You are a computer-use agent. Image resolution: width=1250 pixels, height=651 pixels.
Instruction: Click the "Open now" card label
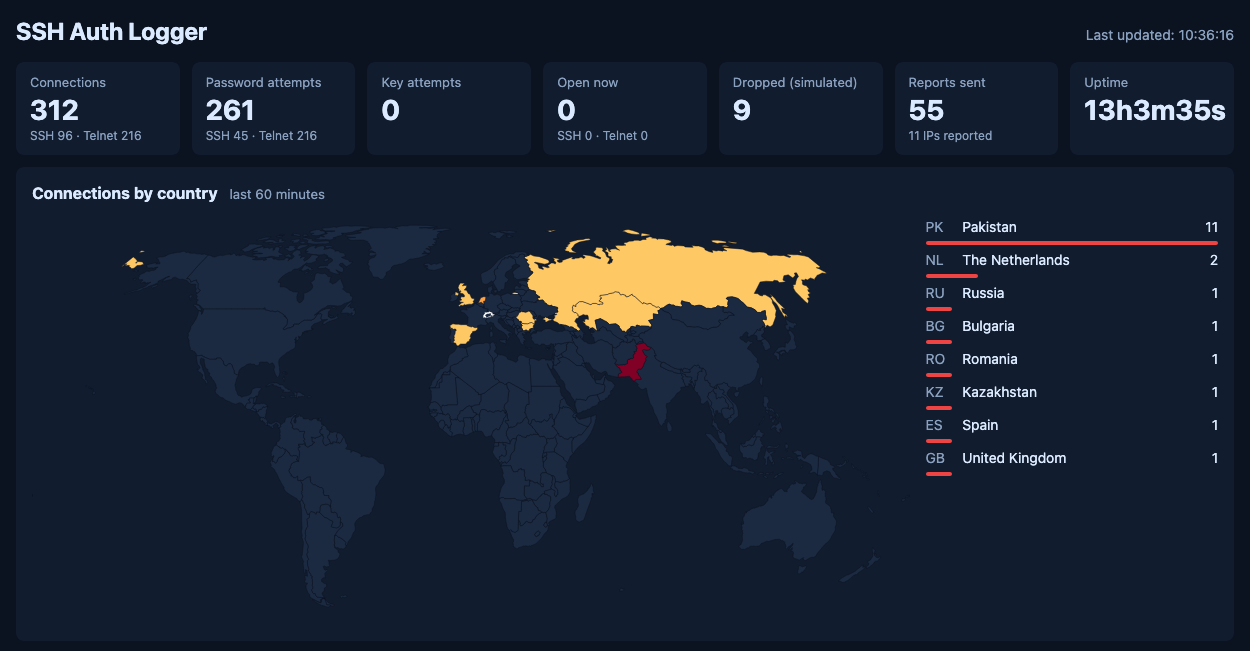pos(588,83)
